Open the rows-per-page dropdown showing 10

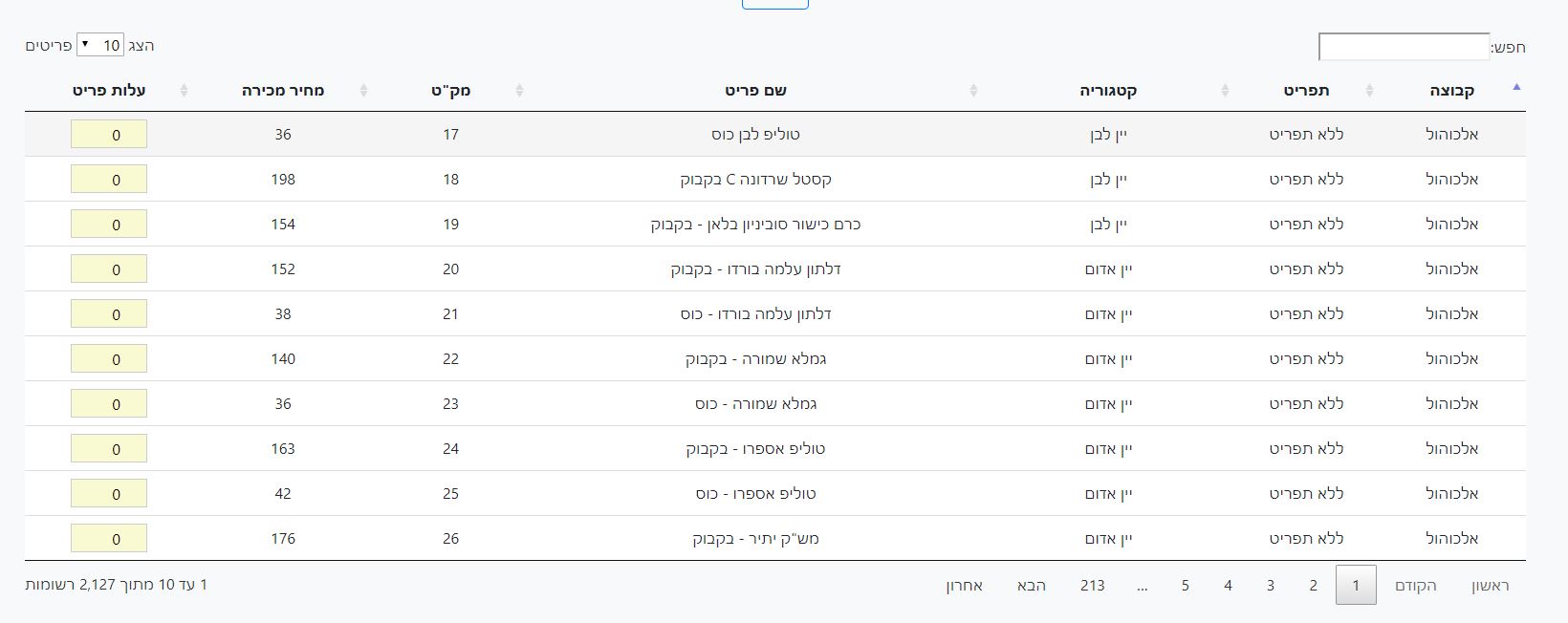[99, 45]
